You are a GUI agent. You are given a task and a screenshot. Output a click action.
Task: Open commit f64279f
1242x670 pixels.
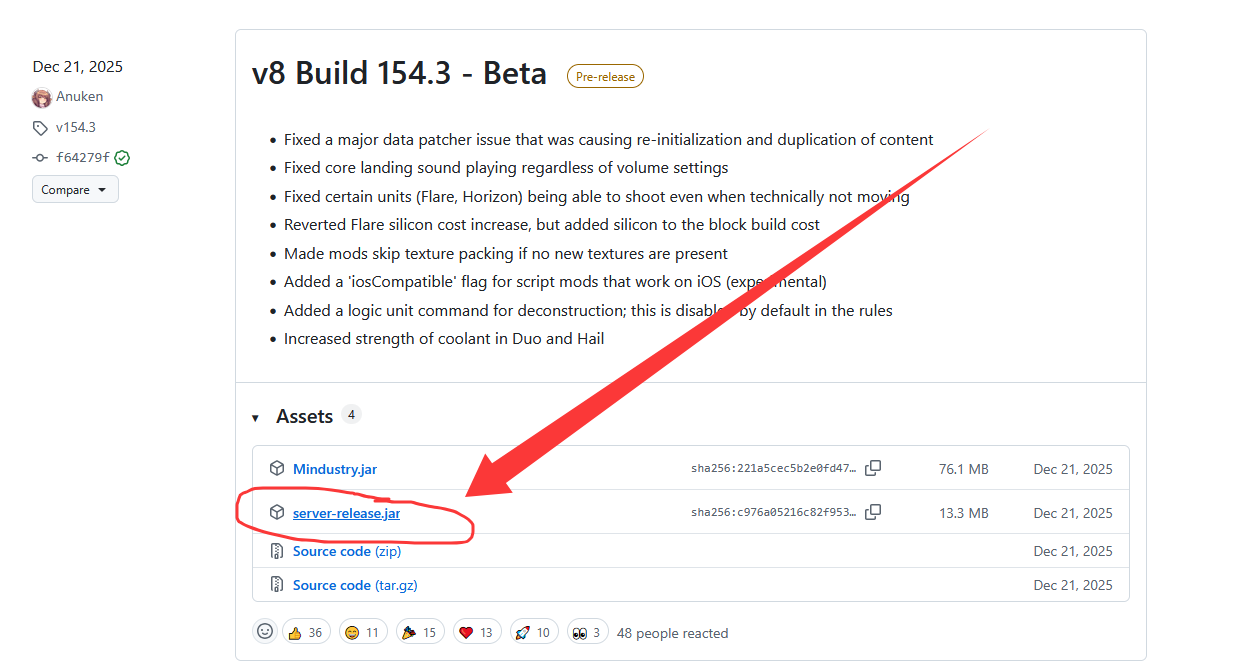(82, 158)
